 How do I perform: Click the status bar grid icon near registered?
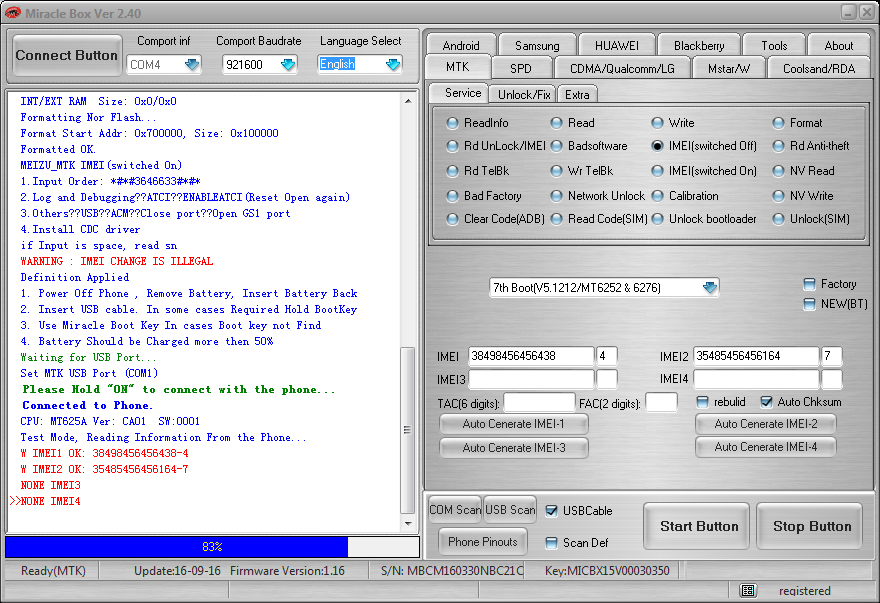click(748, 590)
